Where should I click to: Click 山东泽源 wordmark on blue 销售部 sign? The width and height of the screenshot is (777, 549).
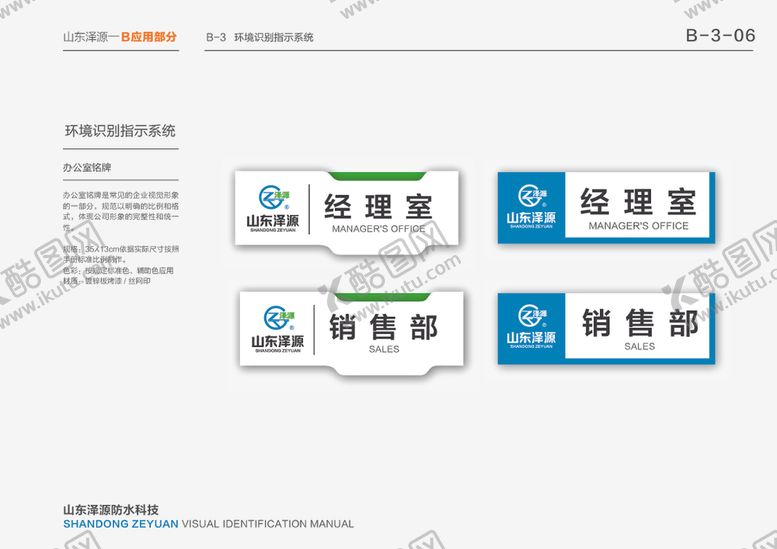(531, 338)
